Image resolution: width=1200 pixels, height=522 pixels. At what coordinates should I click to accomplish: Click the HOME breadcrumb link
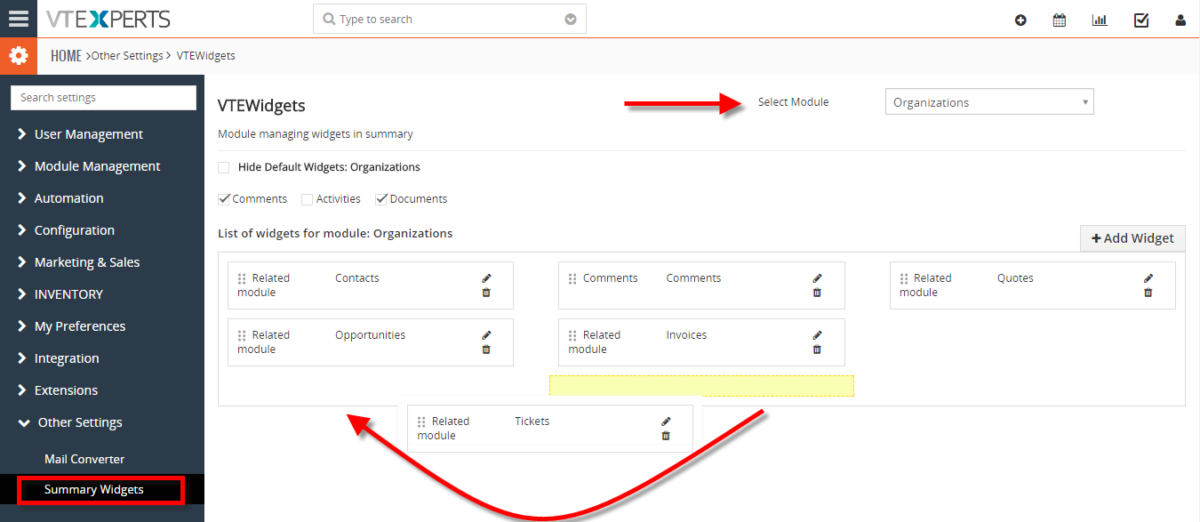tap(66, 56)
